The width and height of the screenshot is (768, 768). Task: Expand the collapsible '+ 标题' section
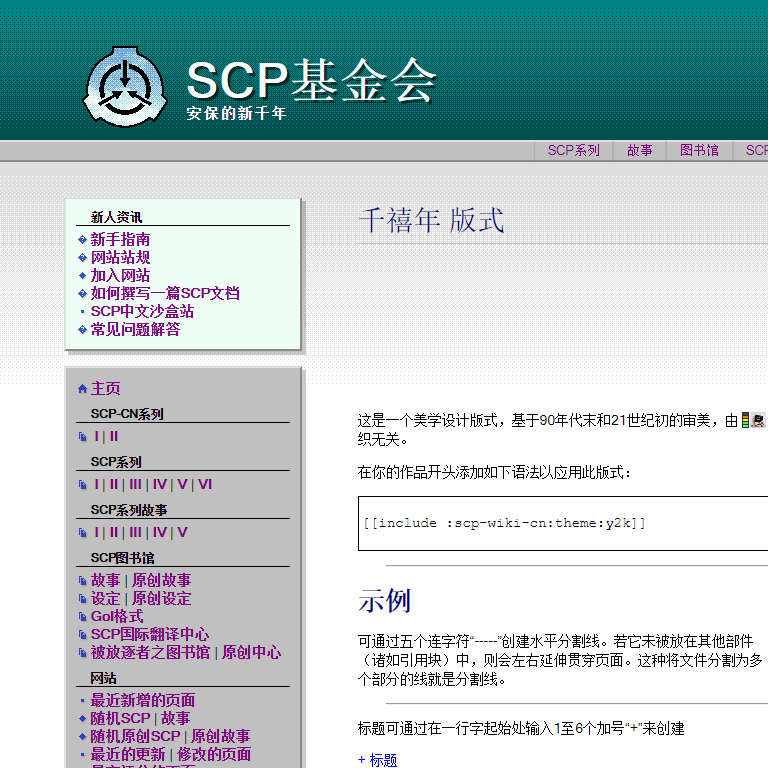(377, 760)
